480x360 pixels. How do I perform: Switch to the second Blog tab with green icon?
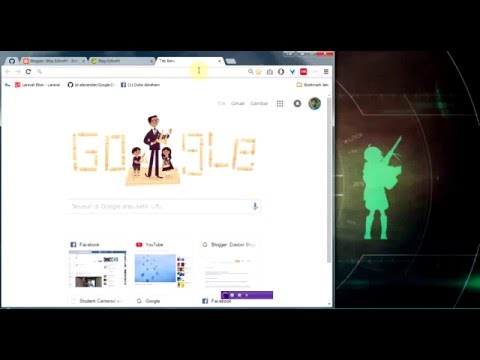[x=122, y=61]
